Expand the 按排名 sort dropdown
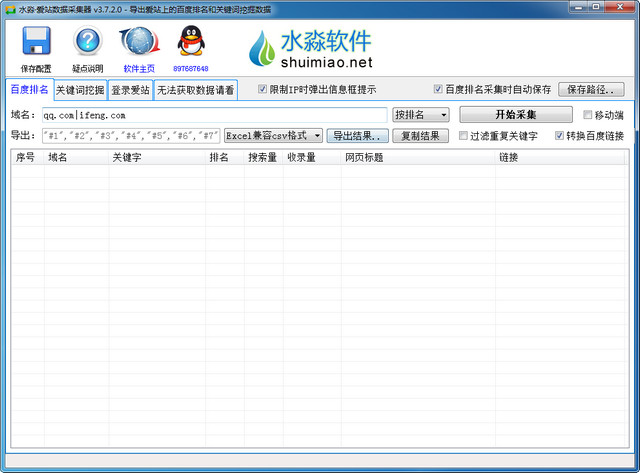The width and height of the screenshot is (640, 473). (421, 115)
